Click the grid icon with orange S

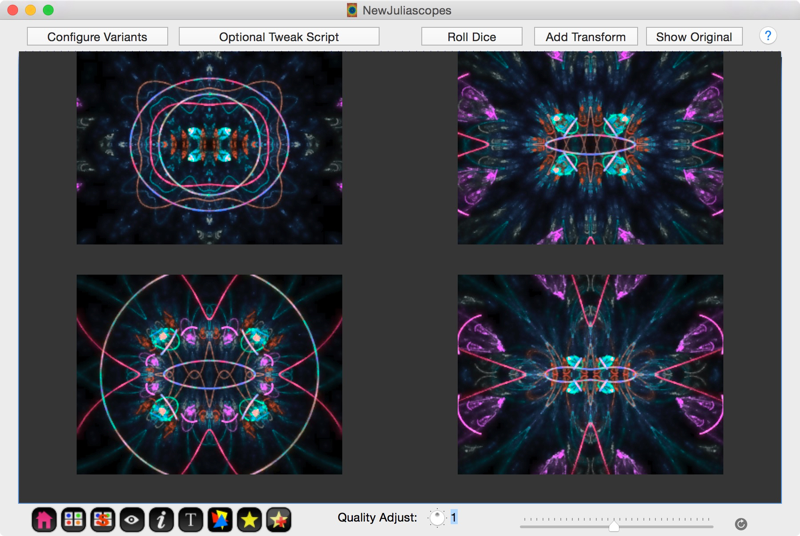tap(103, 520)
